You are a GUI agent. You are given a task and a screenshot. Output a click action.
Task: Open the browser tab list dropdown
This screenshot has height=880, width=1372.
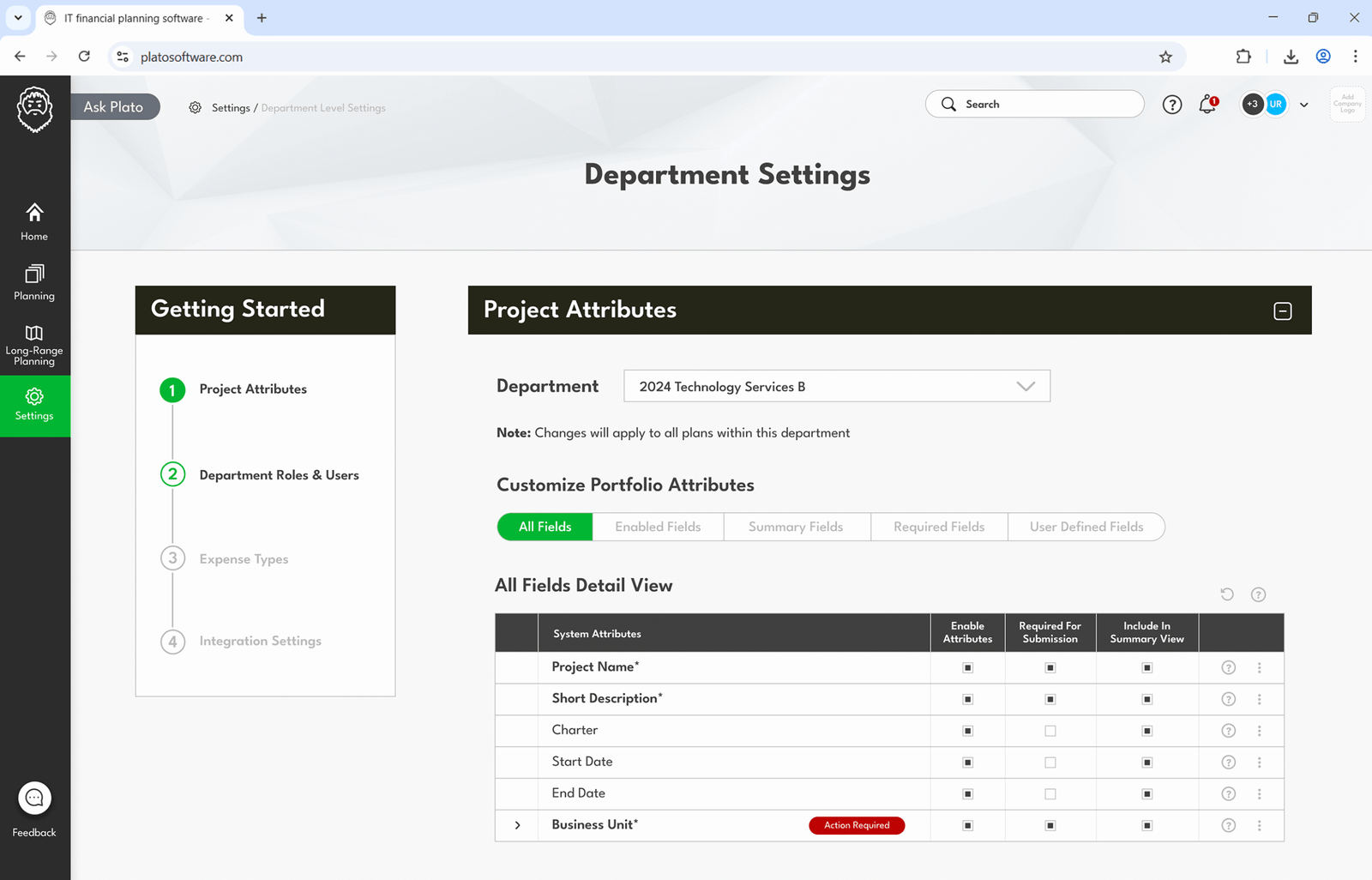(17, 18)
